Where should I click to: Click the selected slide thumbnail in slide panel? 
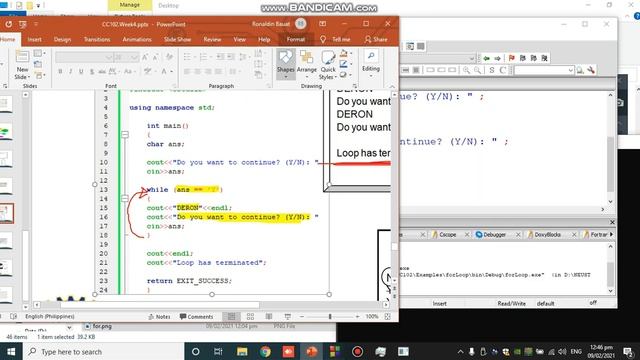pos(7,213)
